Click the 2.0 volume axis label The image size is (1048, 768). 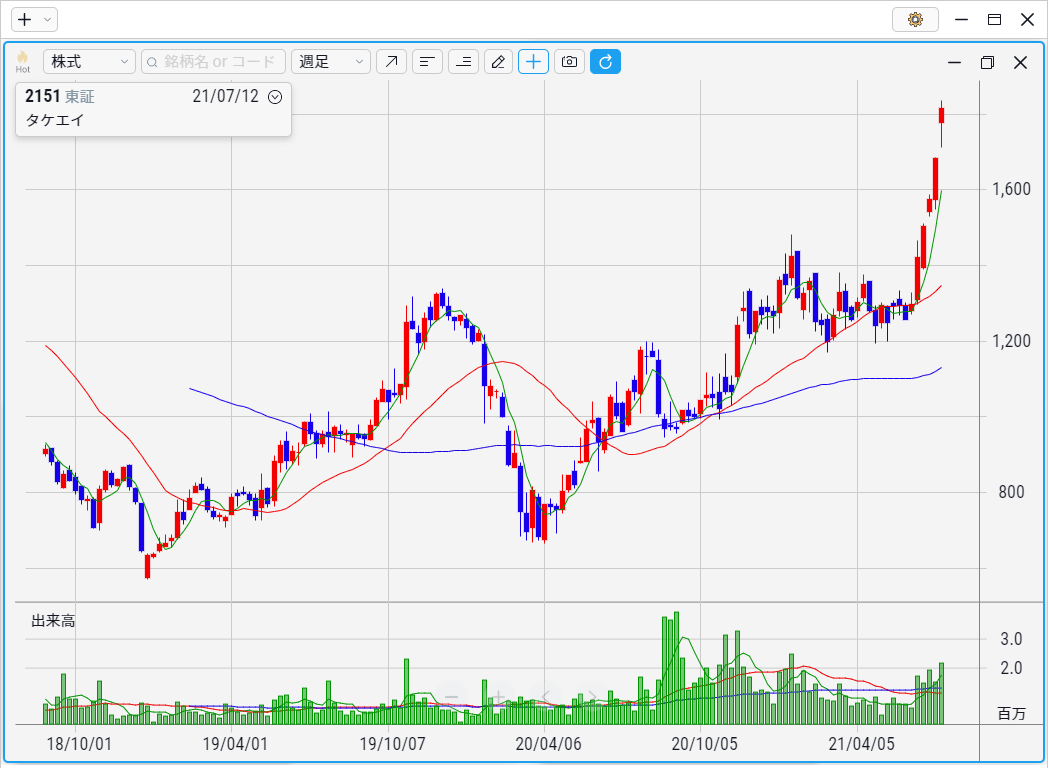click(x=1011, y=668)
